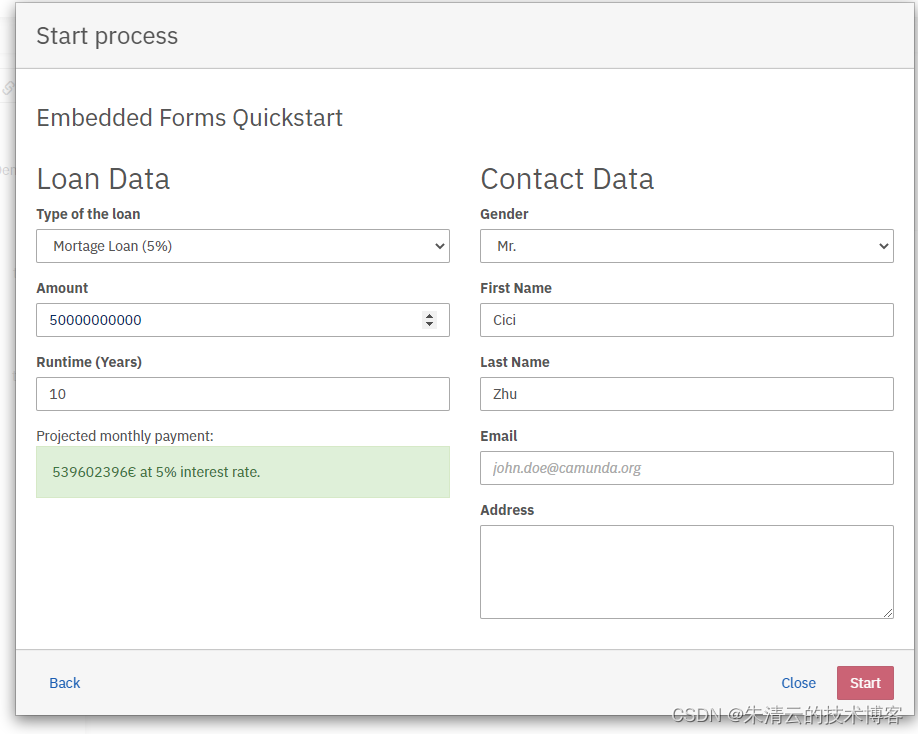This screenshot has height=734, width=918.
Task: Click the Close link
Action: pos(798,683)
